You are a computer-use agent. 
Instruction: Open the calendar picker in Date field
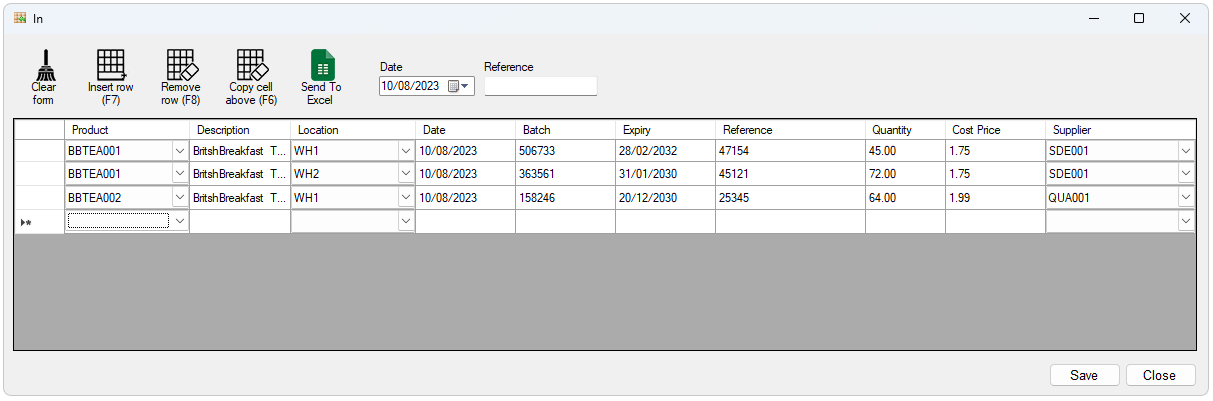(x=456, y=87)
